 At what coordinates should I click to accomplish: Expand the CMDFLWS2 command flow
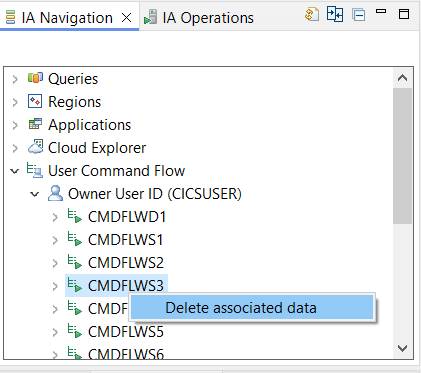coord(55,263)
